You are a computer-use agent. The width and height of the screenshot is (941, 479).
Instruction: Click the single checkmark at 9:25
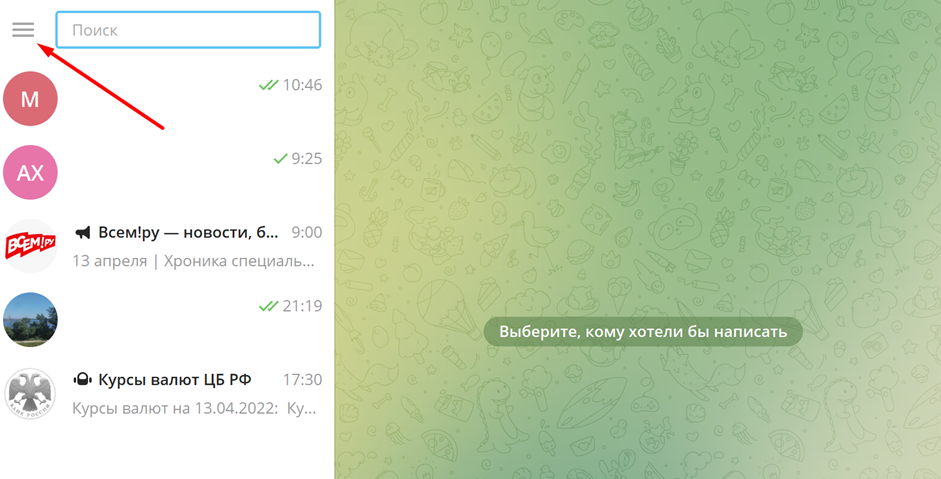pyautogui.click(x=280, y=158)
